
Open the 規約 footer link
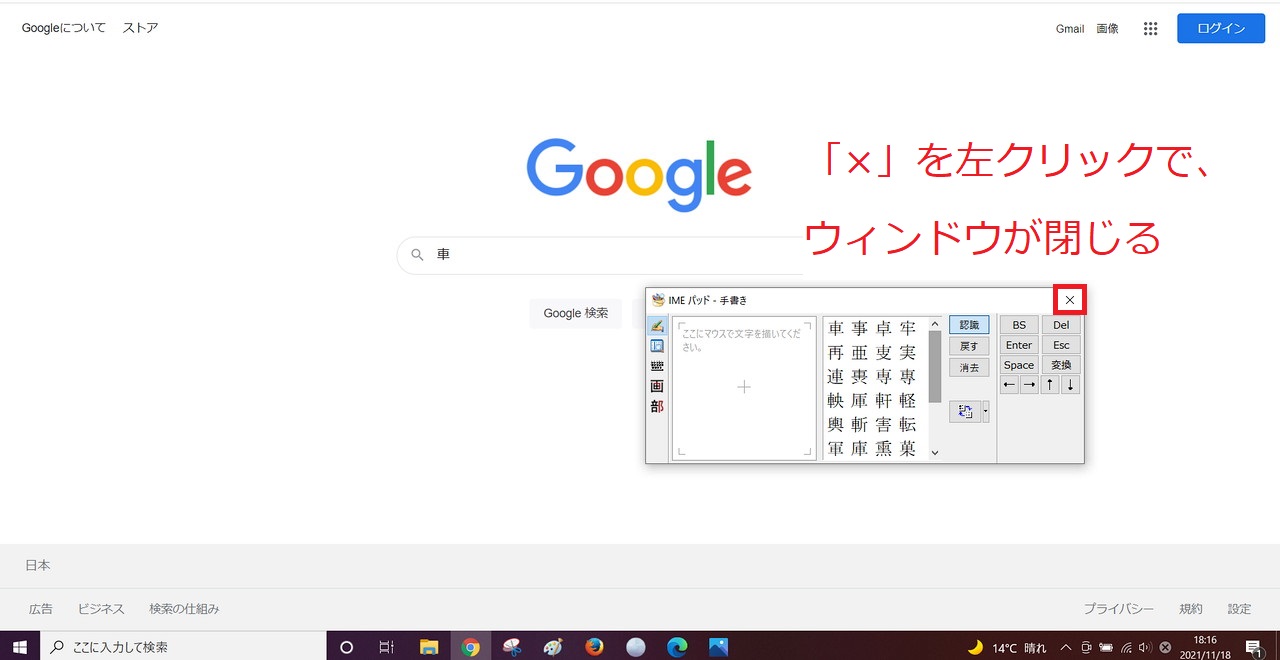click(x=1191, y=609)
